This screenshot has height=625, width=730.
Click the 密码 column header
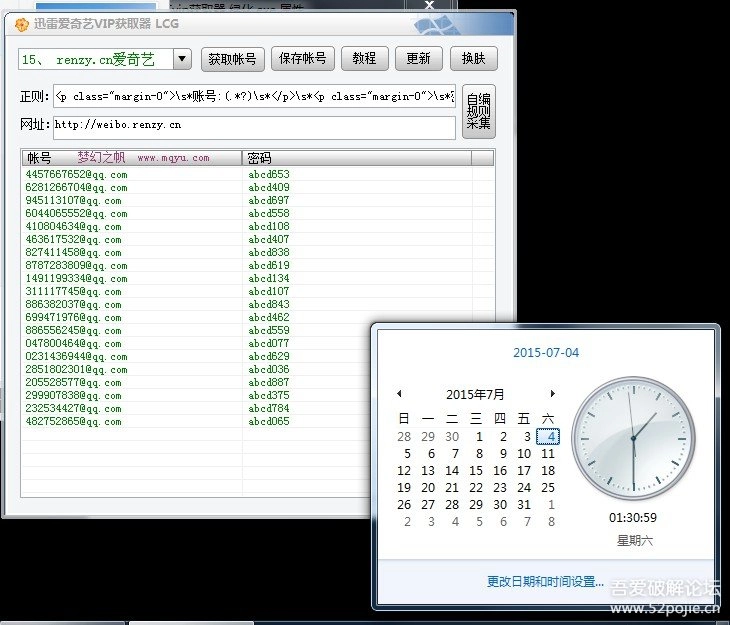tap(357, 158)
